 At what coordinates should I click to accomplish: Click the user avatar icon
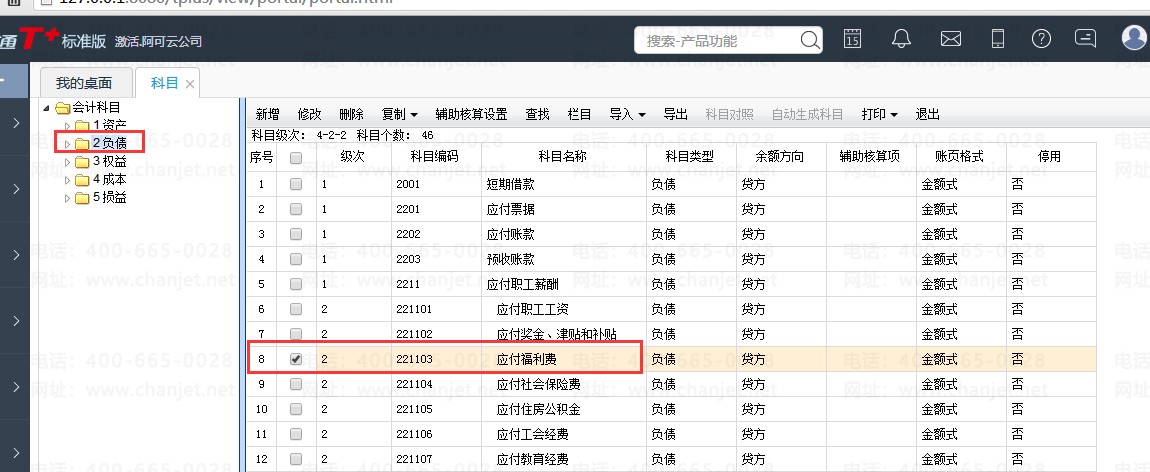pos(1134,37)
